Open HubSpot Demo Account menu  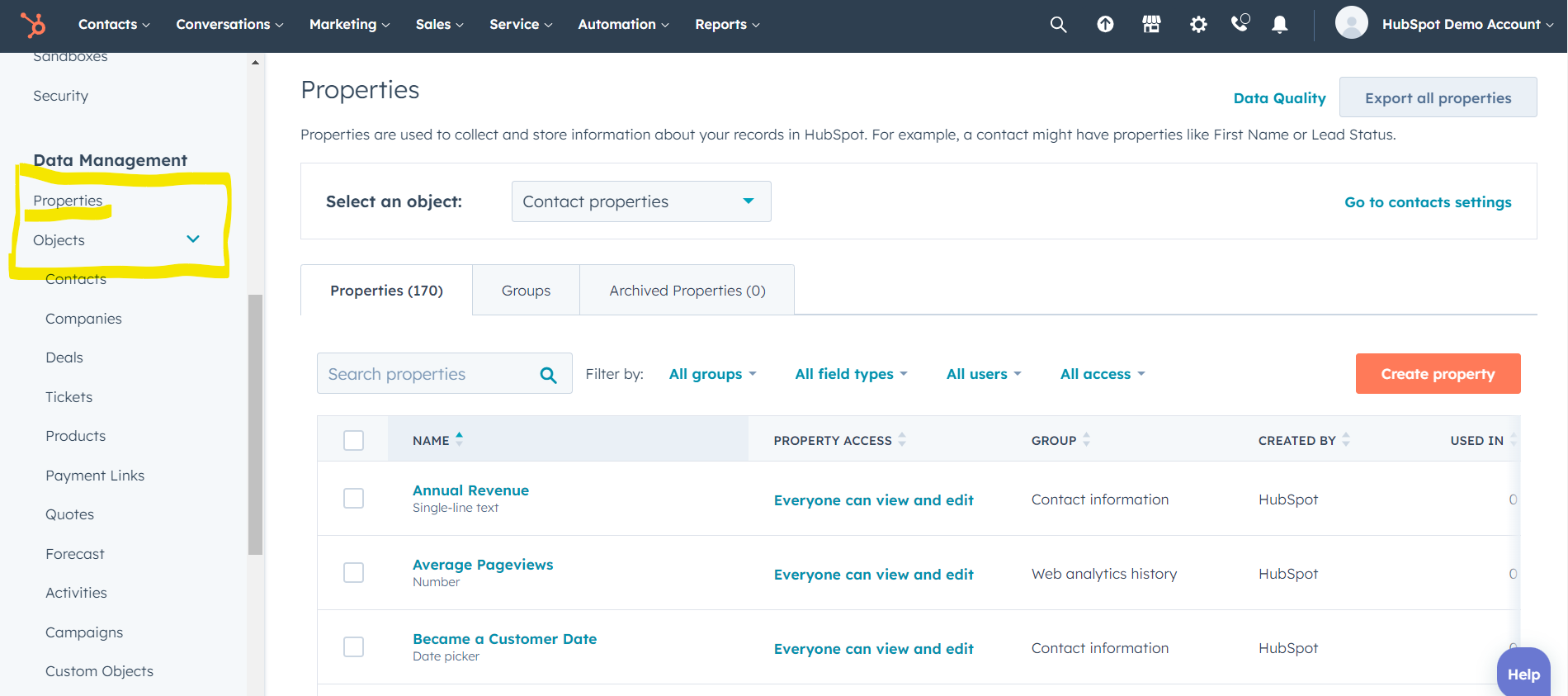[x=1467, y=25]
